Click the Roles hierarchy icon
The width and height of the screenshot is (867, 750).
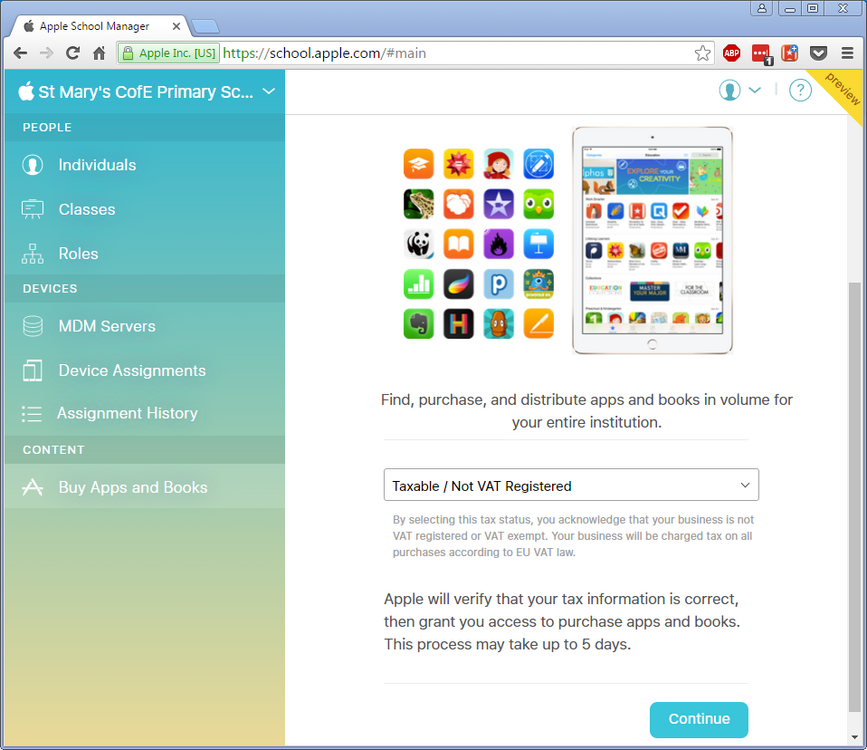(x=33, y=253)
